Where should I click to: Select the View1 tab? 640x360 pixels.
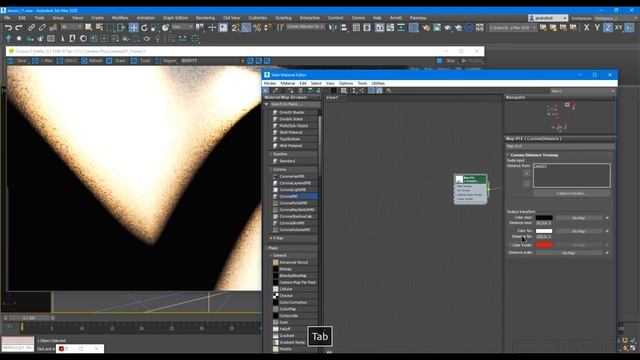pos(333,98)
